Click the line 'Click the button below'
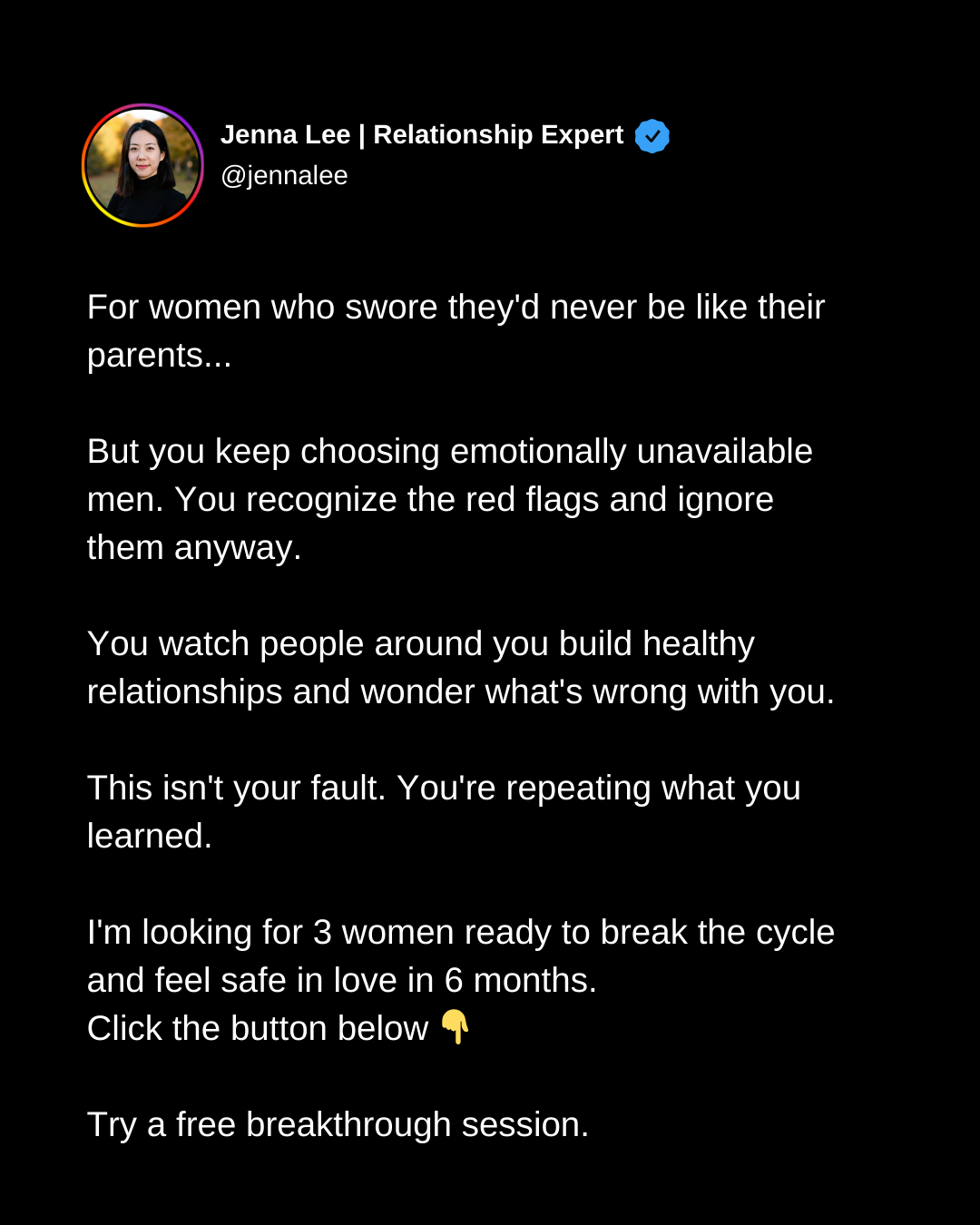This screenshot has height=1225, width=980. [x=258, y=1028]
